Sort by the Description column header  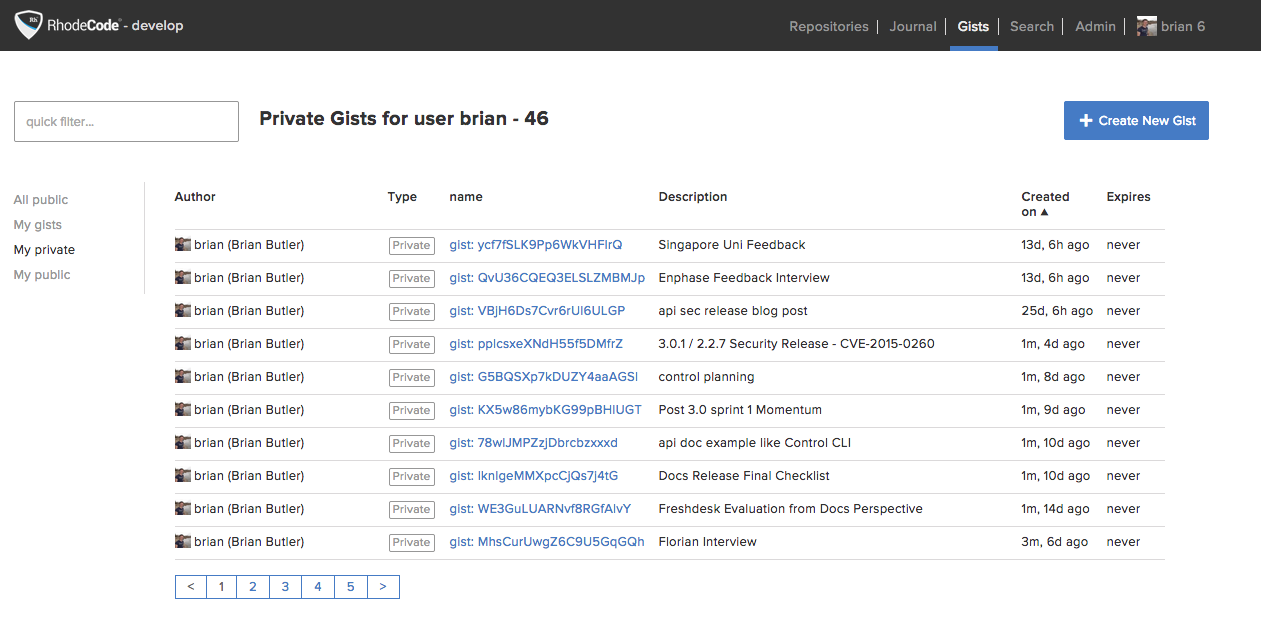click(693, 197)
